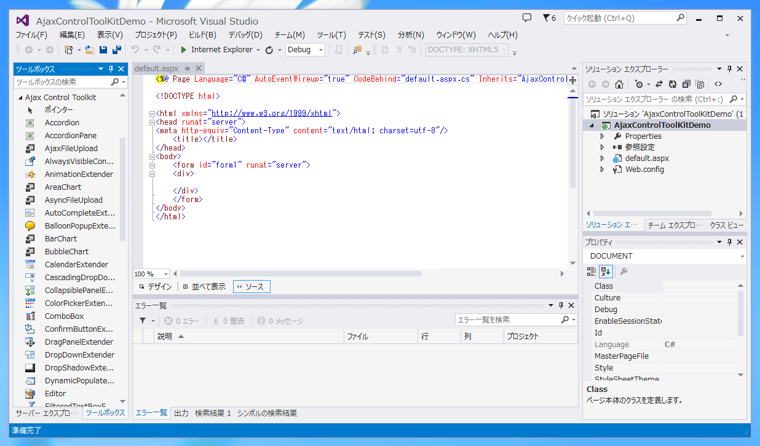
Task: Click the Open File folder icon
Action: tap(89, 49)
